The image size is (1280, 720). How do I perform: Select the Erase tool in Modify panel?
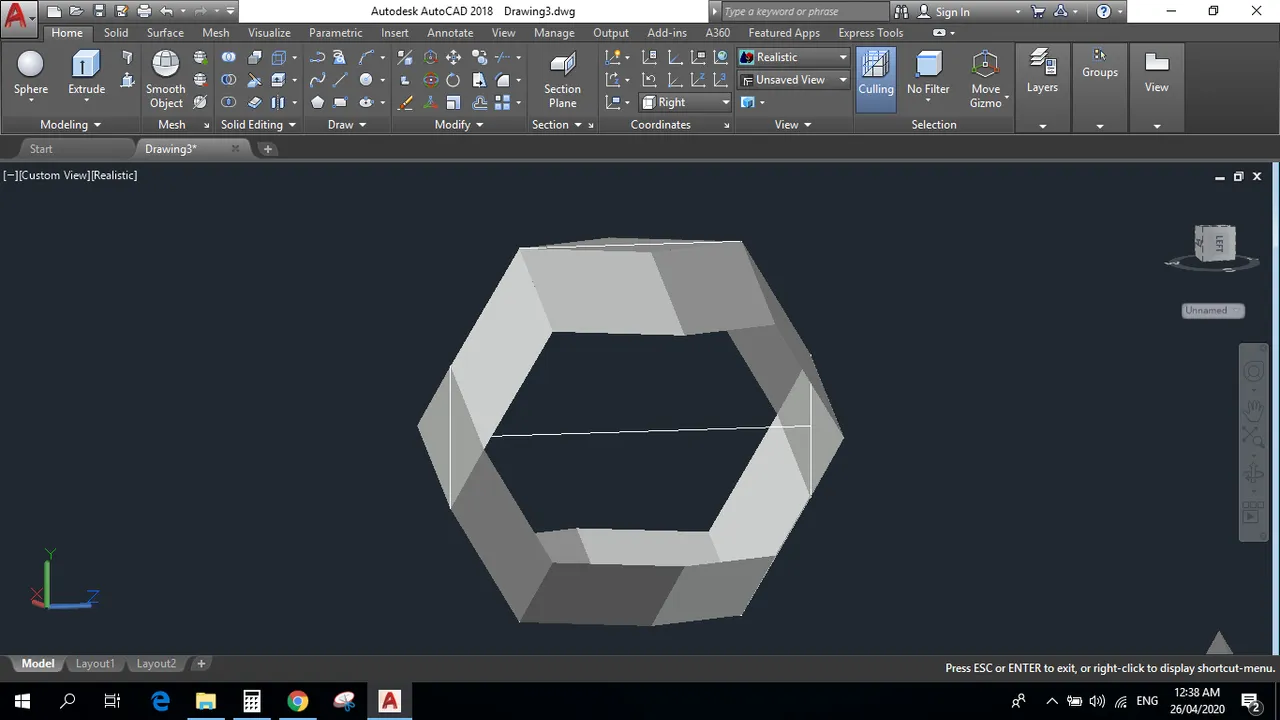pos(405,102)
